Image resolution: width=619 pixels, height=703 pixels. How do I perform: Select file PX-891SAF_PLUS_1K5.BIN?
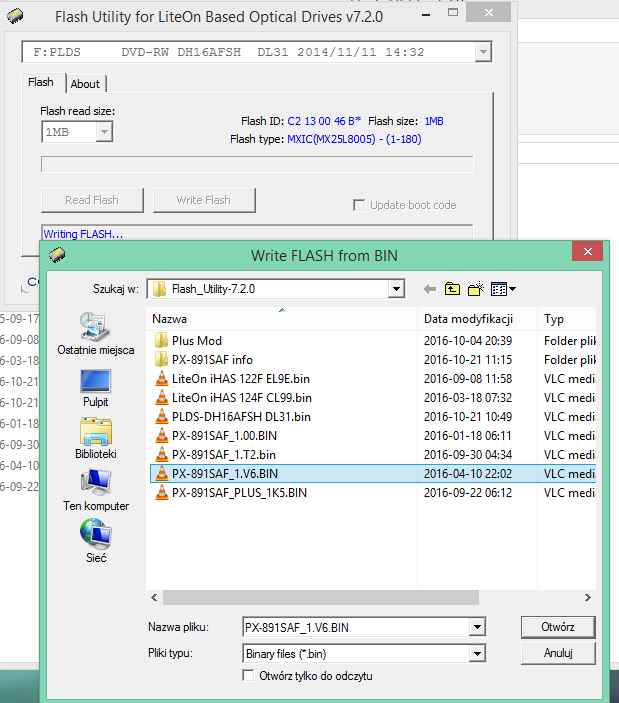(x=239, y=493)
